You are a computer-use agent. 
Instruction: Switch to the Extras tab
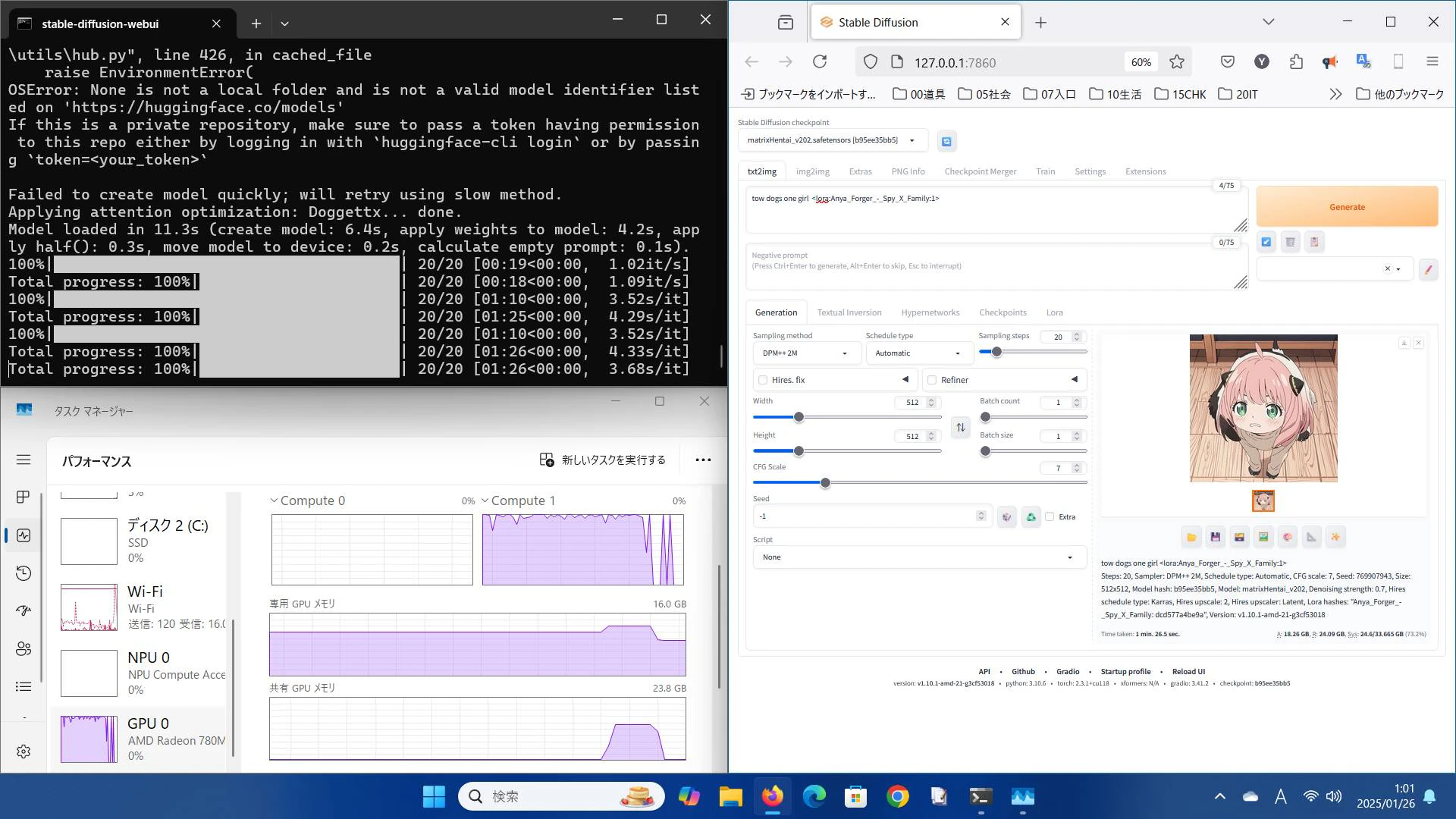[860, 171]
